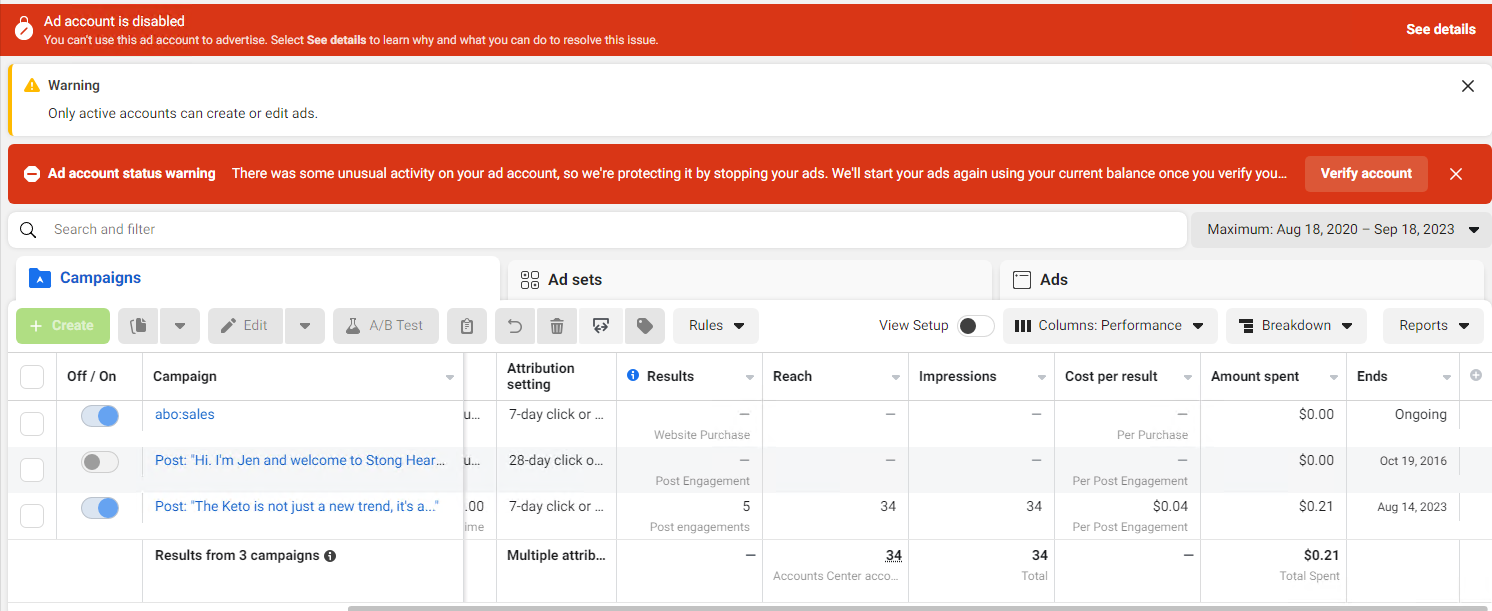The height and width of the screenshot is (611, 1492).
Task: Click the undo arrow icon
Action: 515,325
